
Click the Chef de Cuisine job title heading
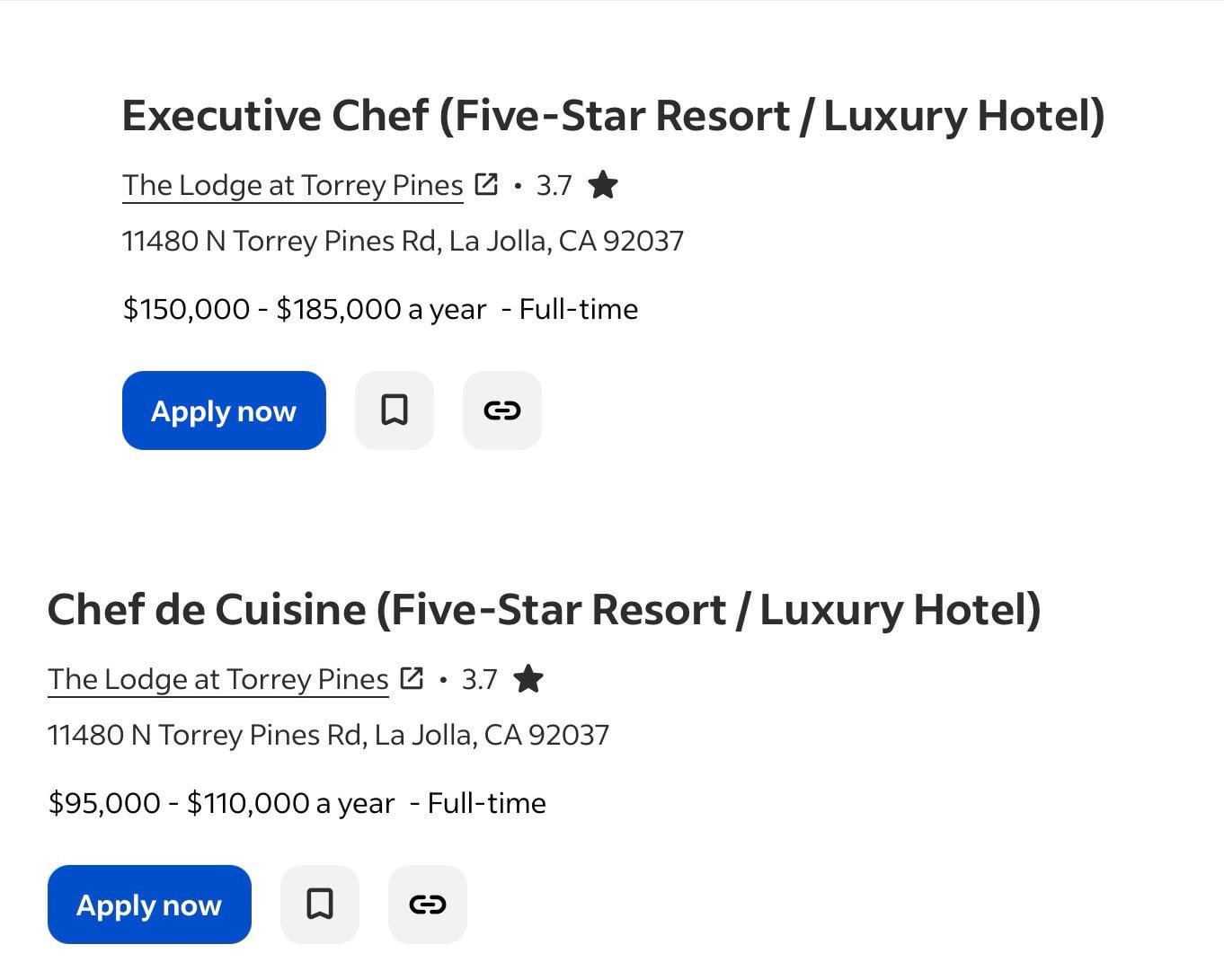[544, 610]
